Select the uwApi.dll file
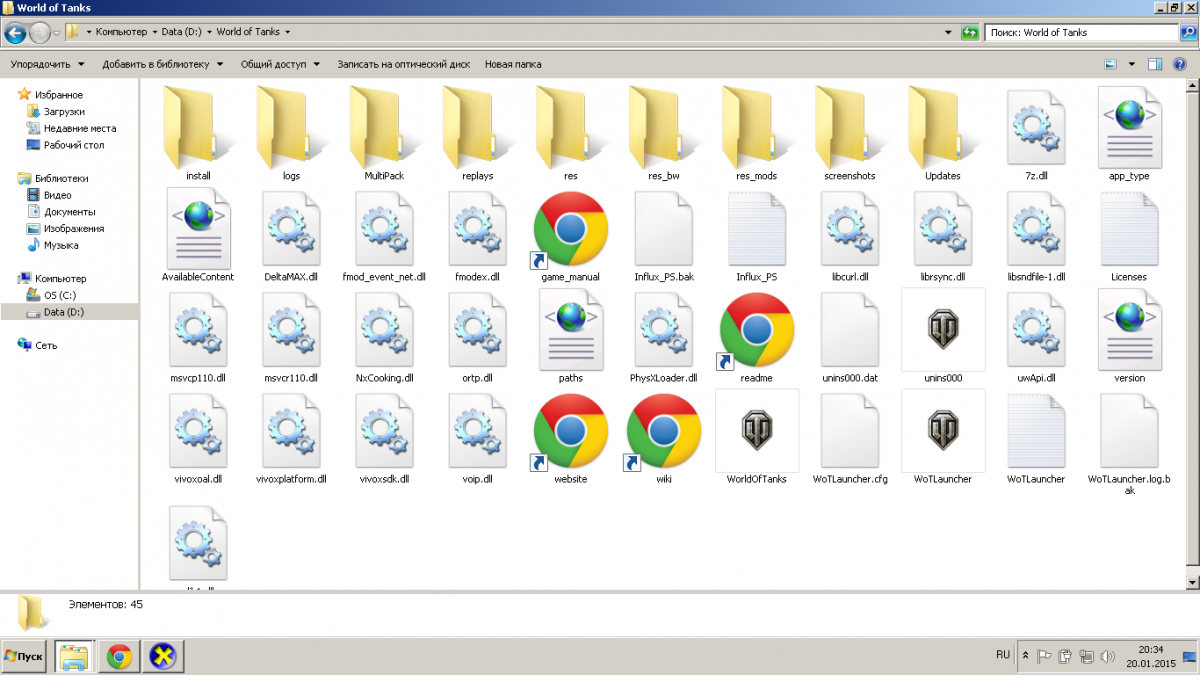The width and height of the screenshot is (1200, 675). click(x=1036, y=329)
